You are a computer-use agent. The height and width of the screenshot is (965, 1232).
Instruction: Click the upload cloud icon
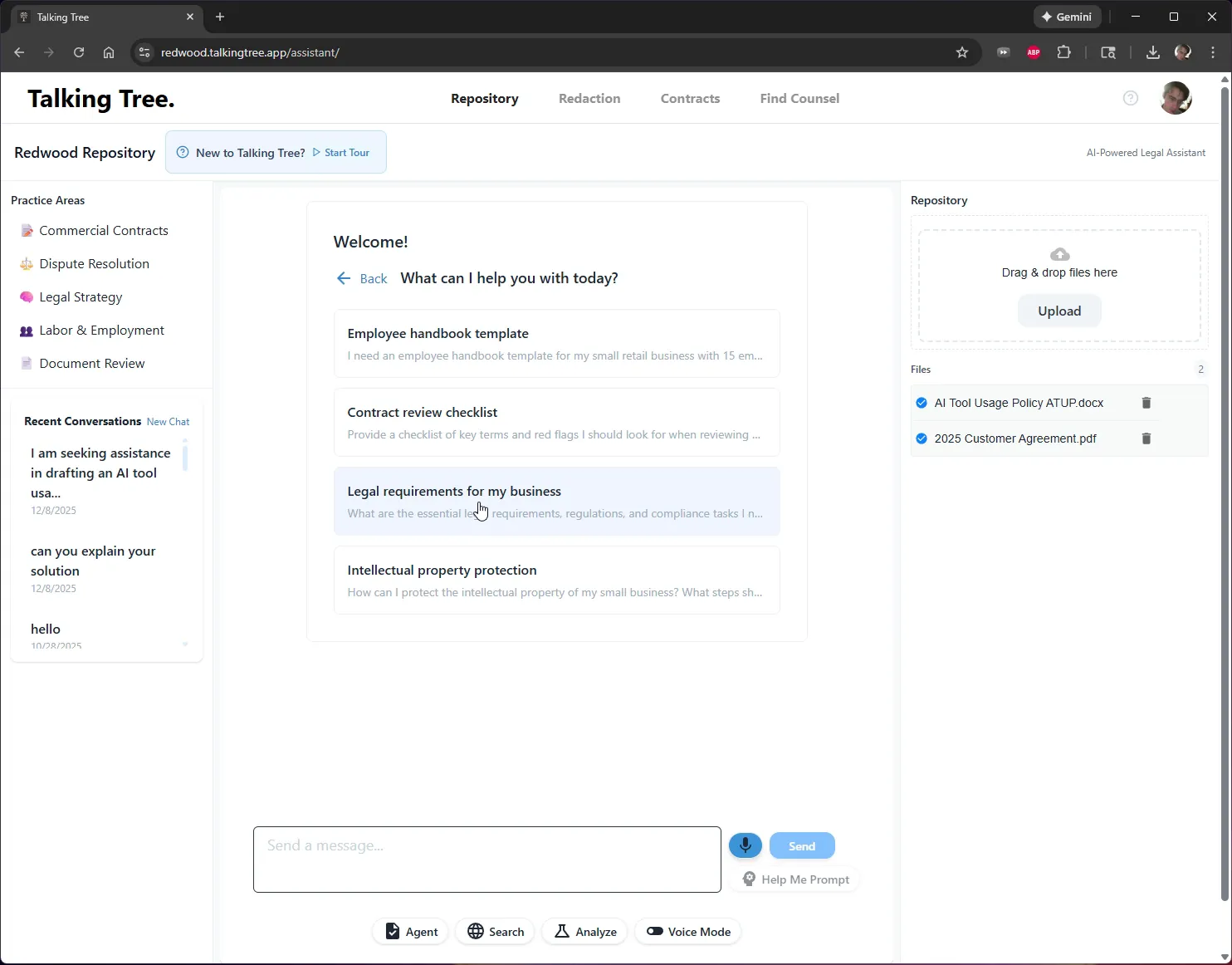click(x=1059, y=254)
